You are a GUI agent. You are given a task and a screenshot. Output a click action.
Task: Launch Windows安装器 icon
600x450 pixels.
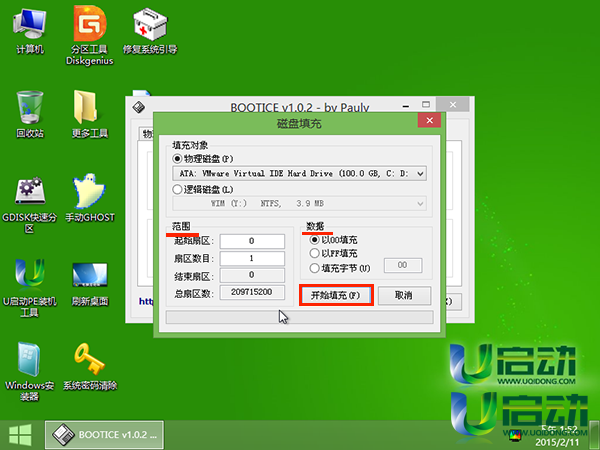pos(29,372)
